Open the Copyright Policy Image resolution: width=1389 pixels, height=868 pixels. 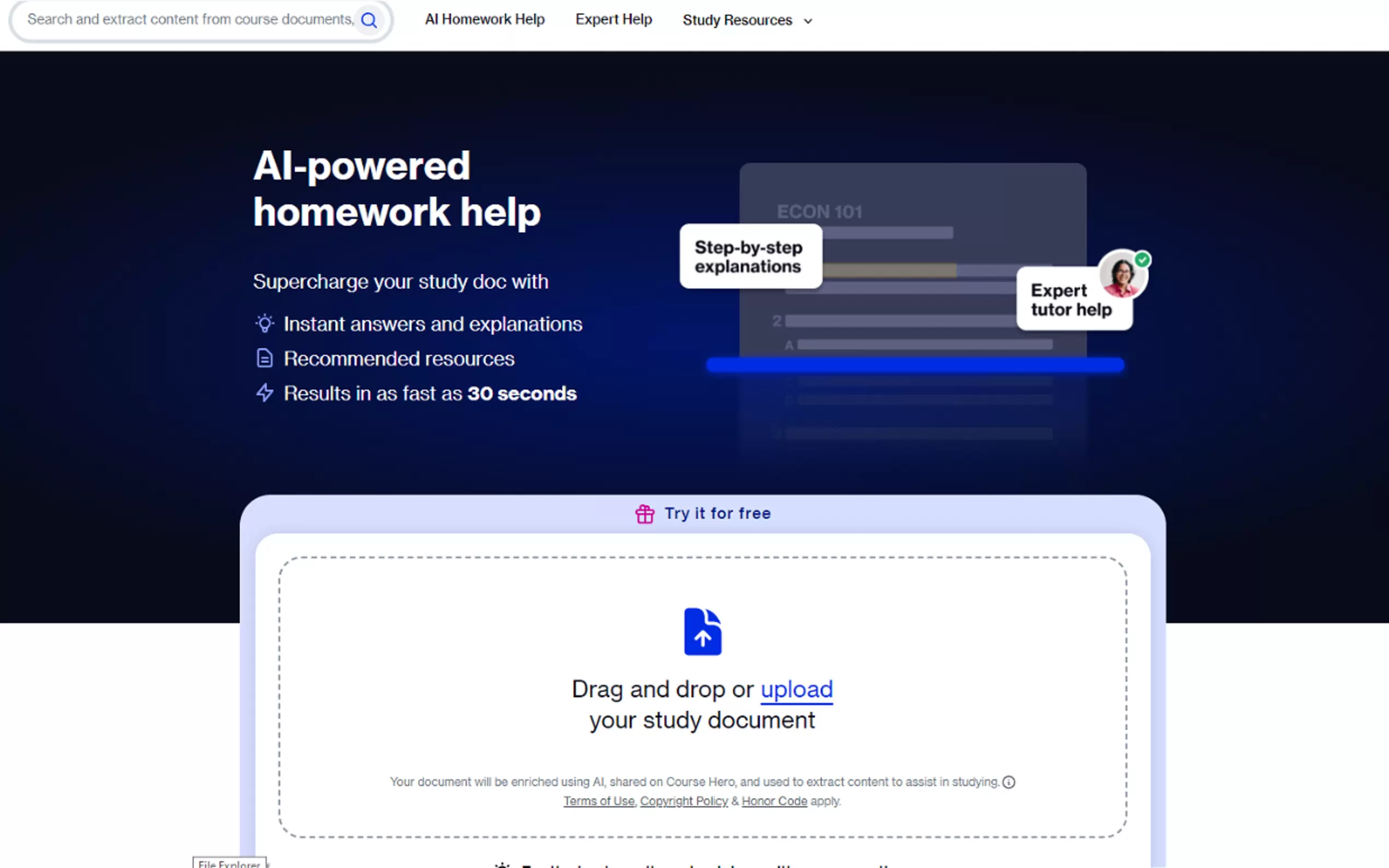[x=684, y=801]
